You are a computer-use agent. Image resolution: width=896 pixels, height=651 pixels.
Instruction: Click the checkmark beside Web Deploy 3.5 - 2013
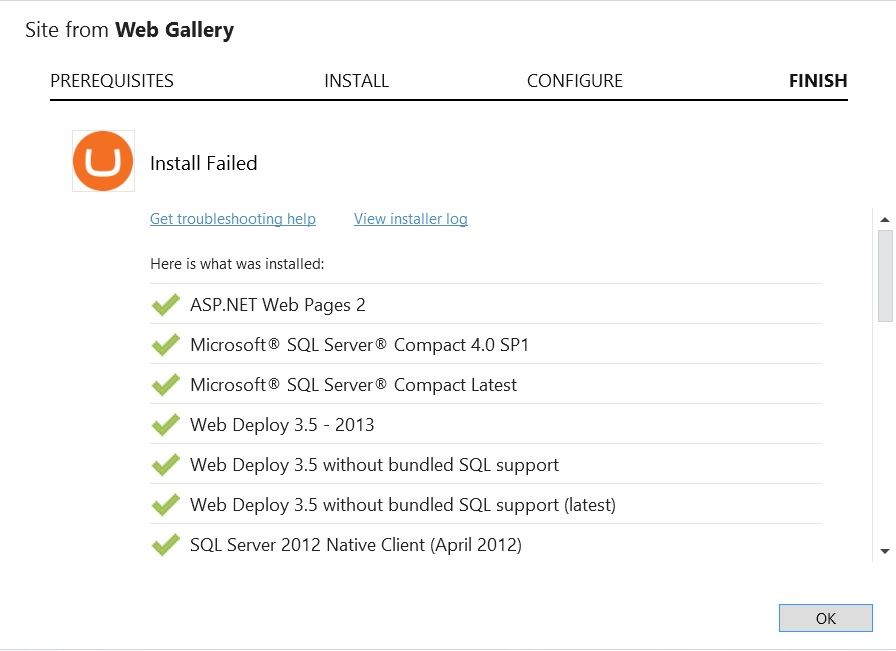166,425
